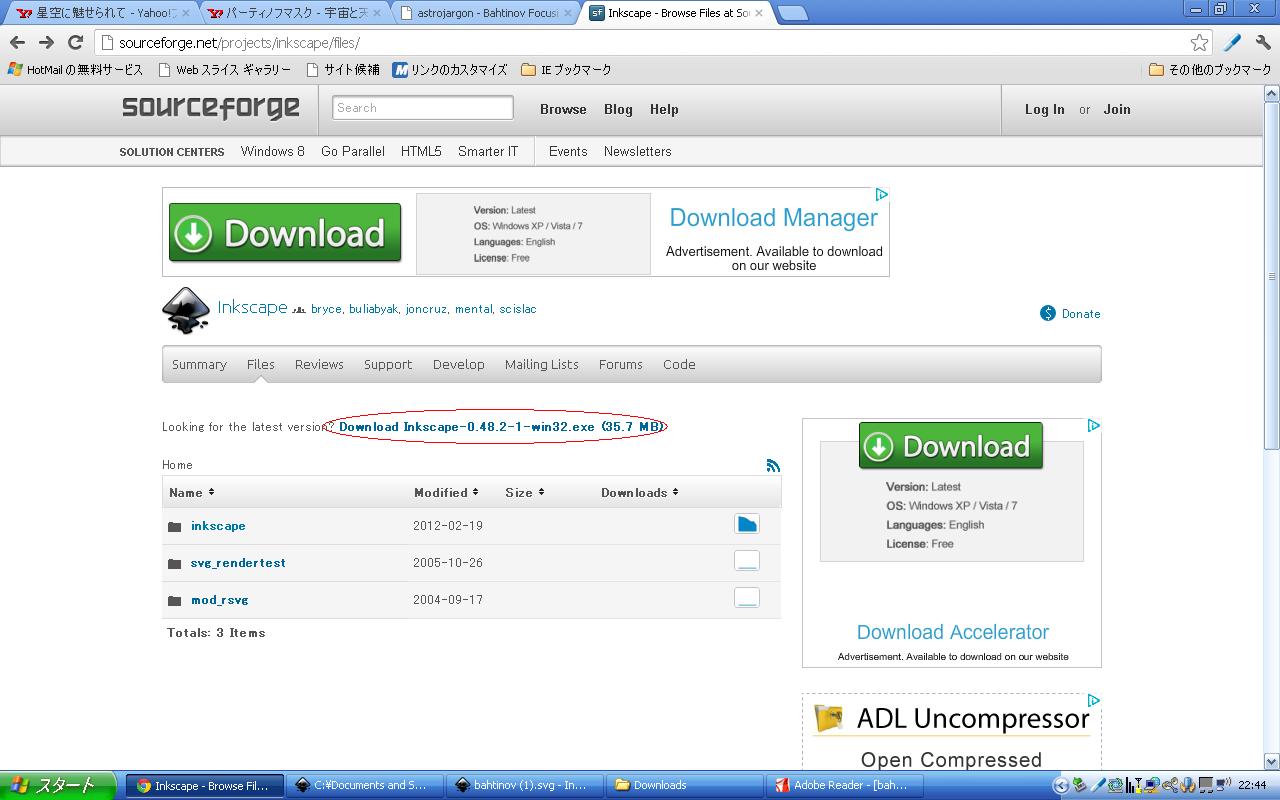Screen dimensions: 1280x800
Task: Open the Files project tab
Action: [x=261, y=364]
